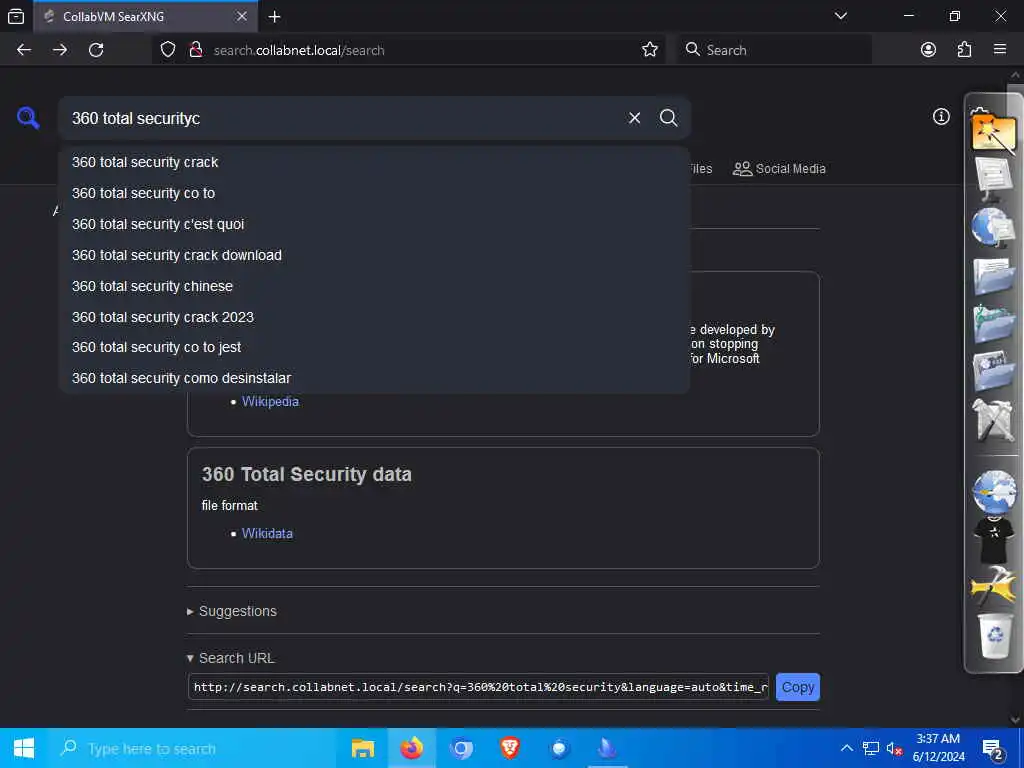This screenshot has height=768, width=1024.
Task: Click the monitor document dock icon
Action: (993, 178)
